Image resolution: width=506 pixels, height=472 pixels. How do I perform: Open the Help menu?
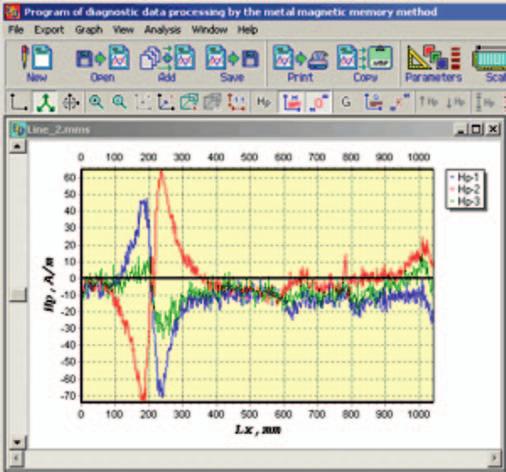click(247, 30)
